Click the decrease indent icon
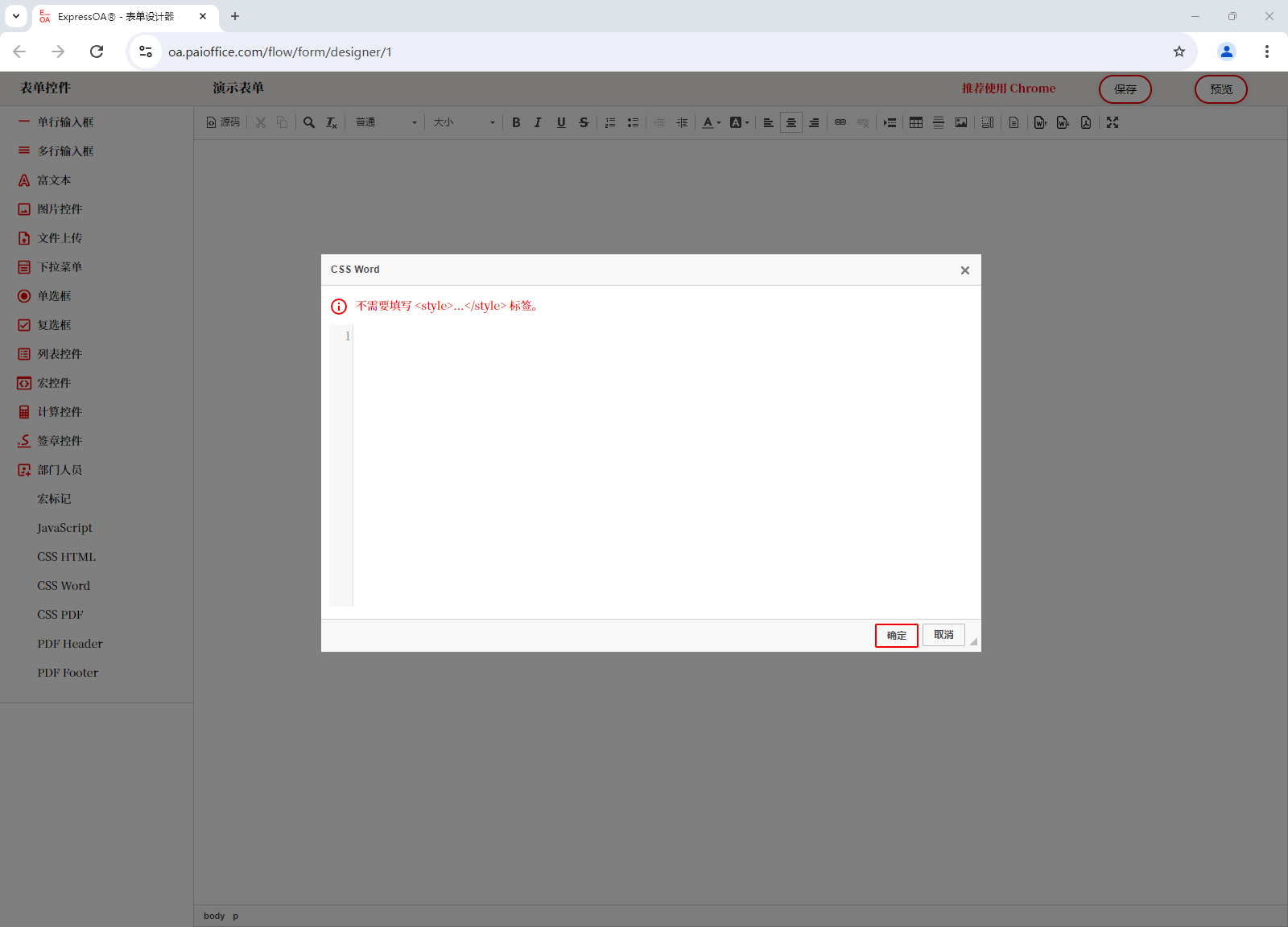Image resolution: width=1288 pixels, height=927 pixels. click(659, 122)
